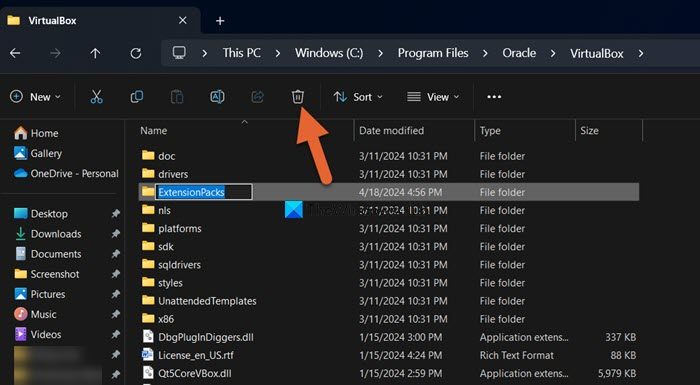Open the See more ellipsis menu

[x=494, y=97]
